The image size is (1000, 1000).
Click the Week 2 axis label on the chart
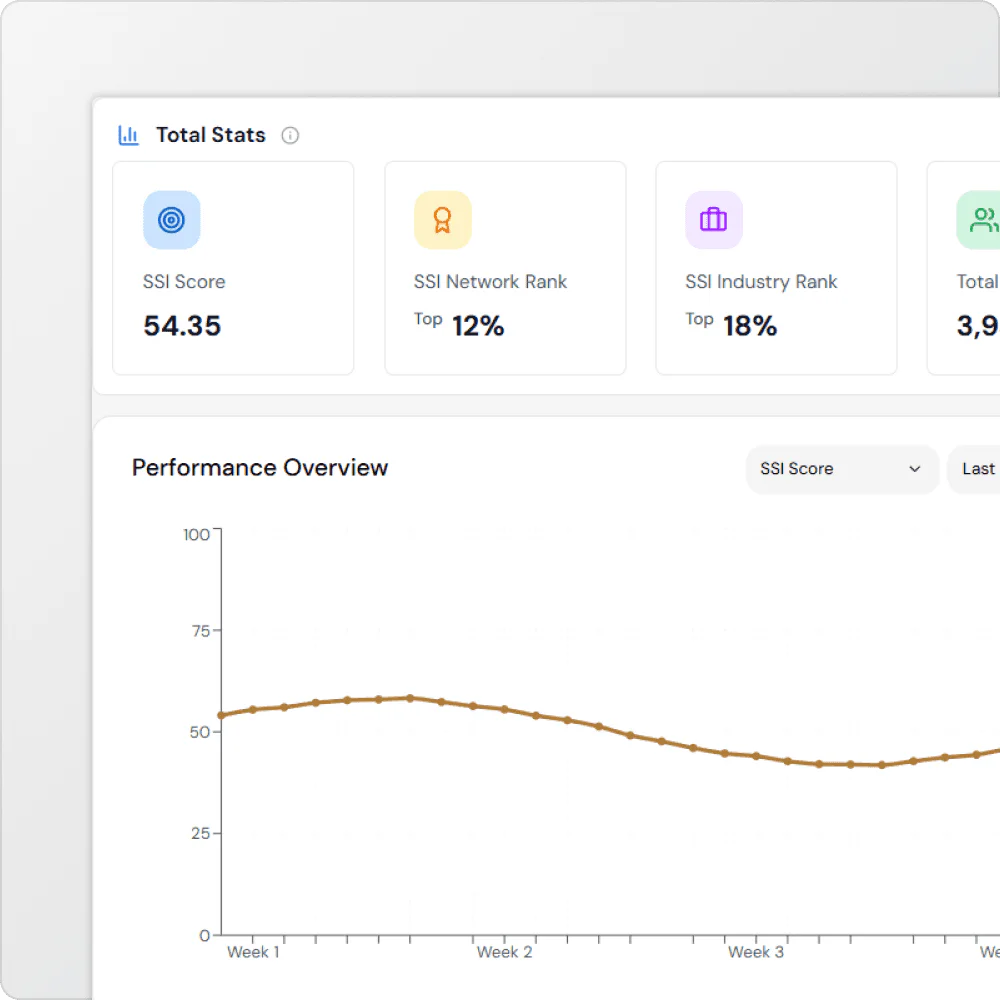[x=504, y=951]
